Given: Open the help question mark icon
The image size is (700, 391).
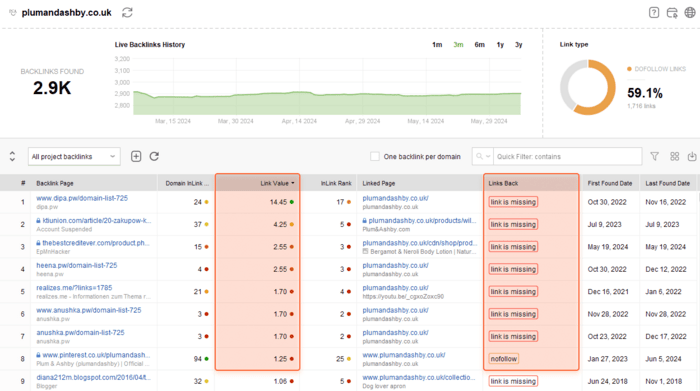Looking at the screenshot, I should click(654, 12).
